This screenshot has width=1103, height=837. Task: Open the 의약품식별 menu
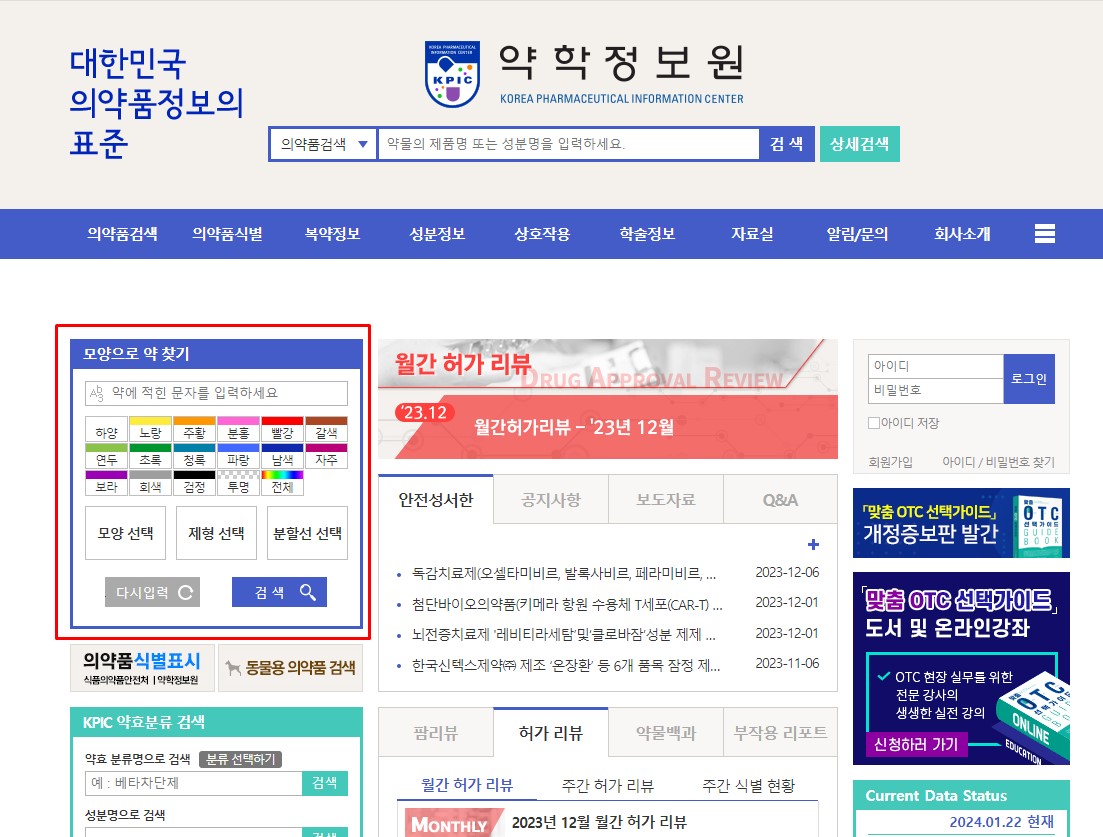227,234
